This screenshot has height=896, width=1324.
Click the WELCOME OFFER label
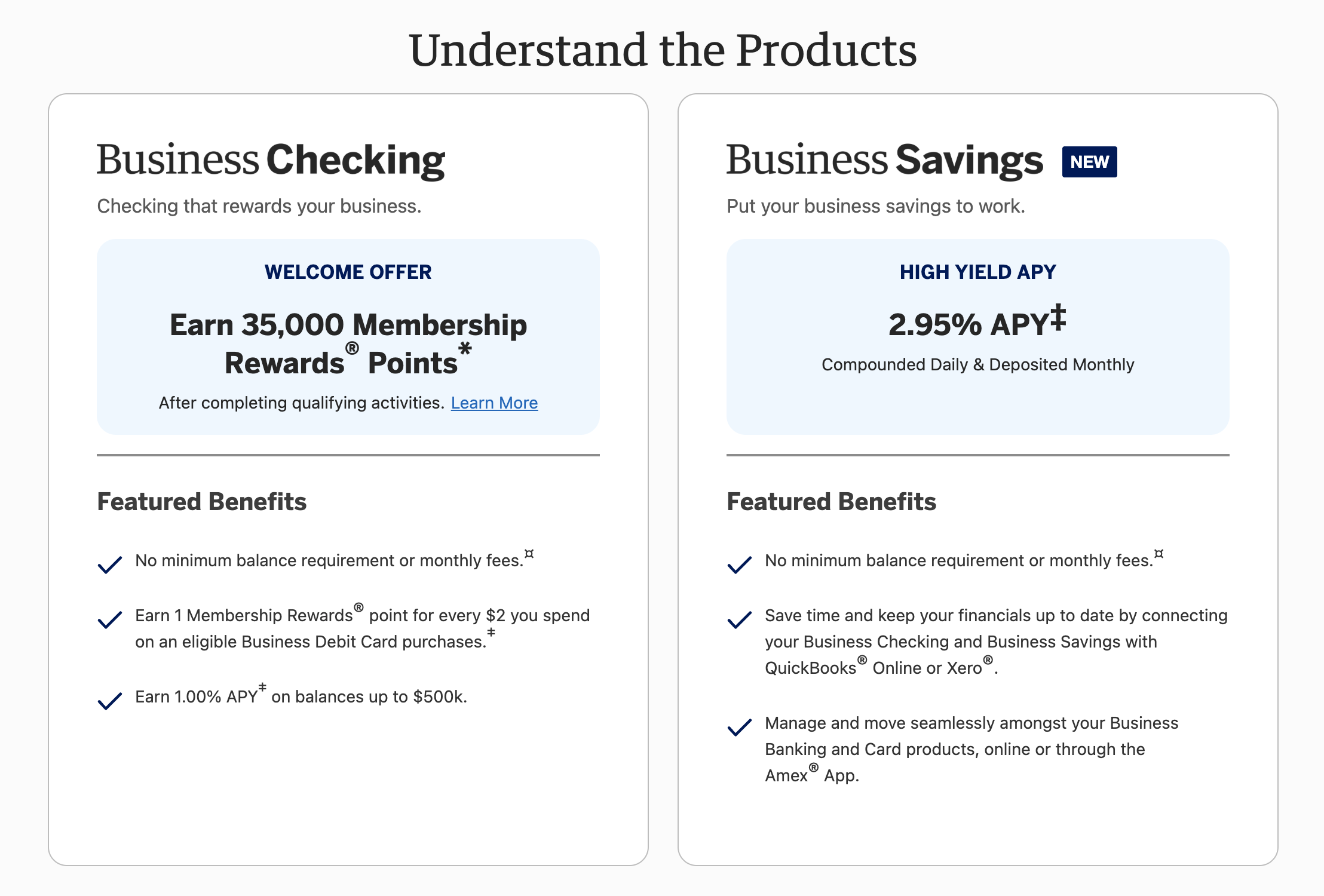(x=348, y=272)
